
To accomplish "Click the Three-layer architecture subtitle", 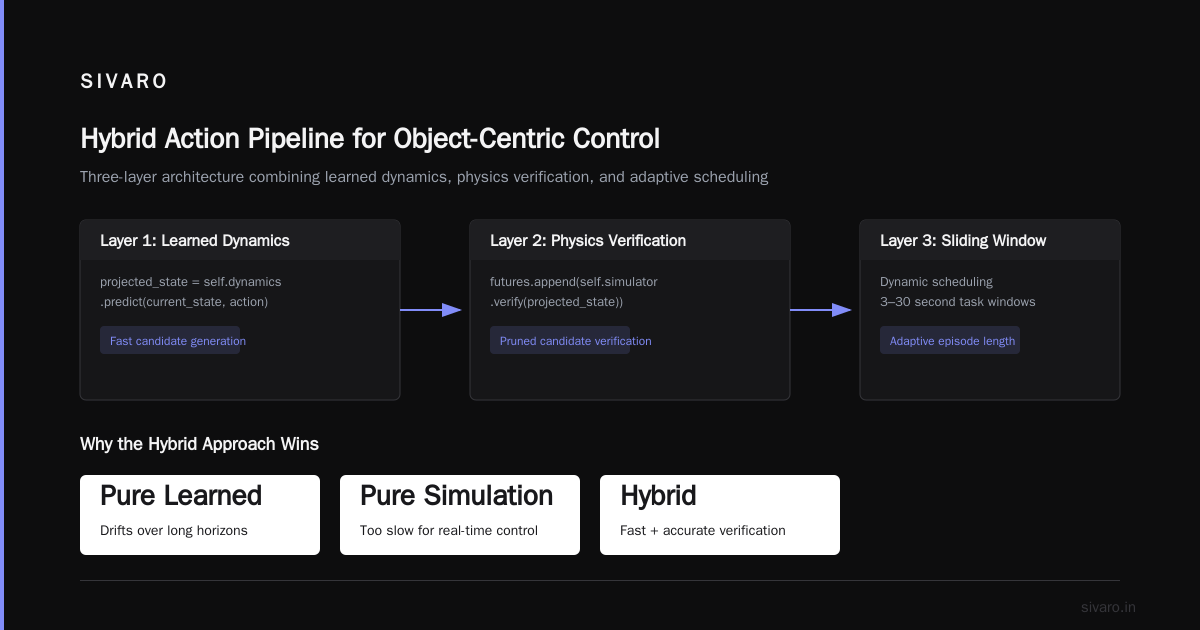I will click(424, 177).
